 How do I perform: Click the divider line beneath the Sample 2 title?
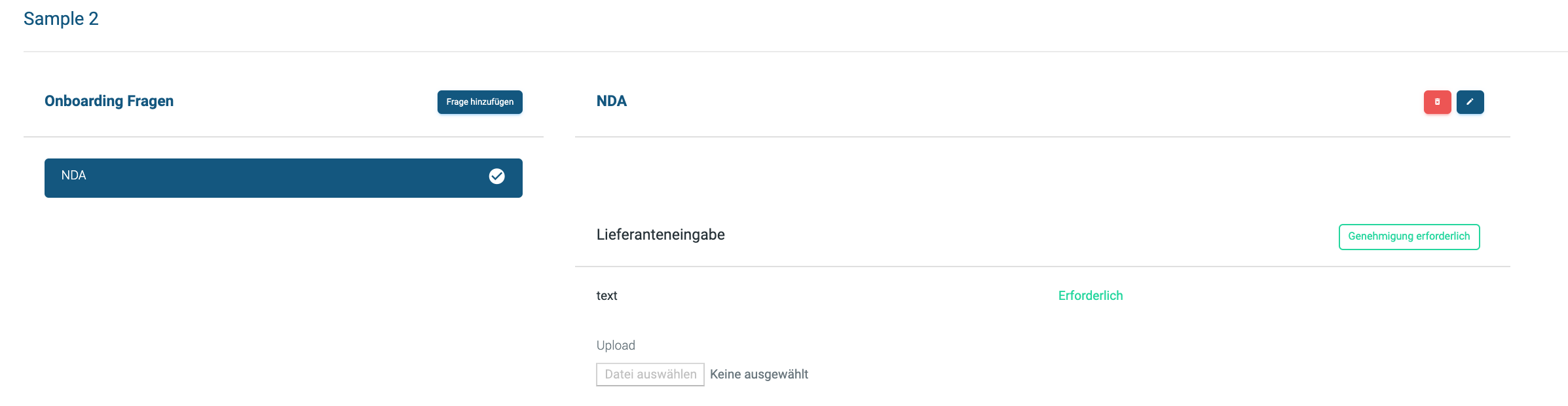point(796,52)
